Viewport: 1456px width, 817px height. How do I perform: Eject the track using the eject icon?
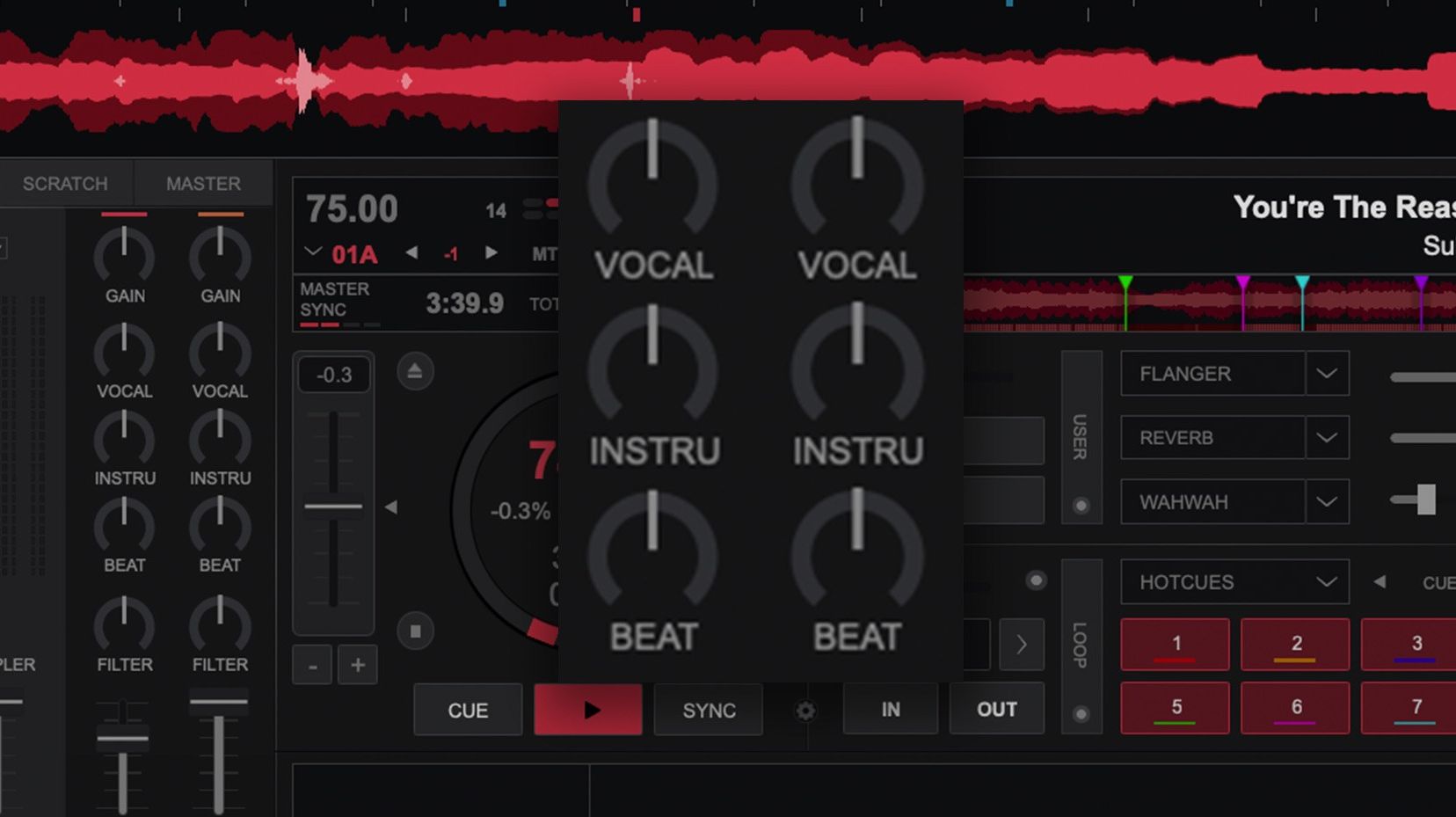coord(414,371)
